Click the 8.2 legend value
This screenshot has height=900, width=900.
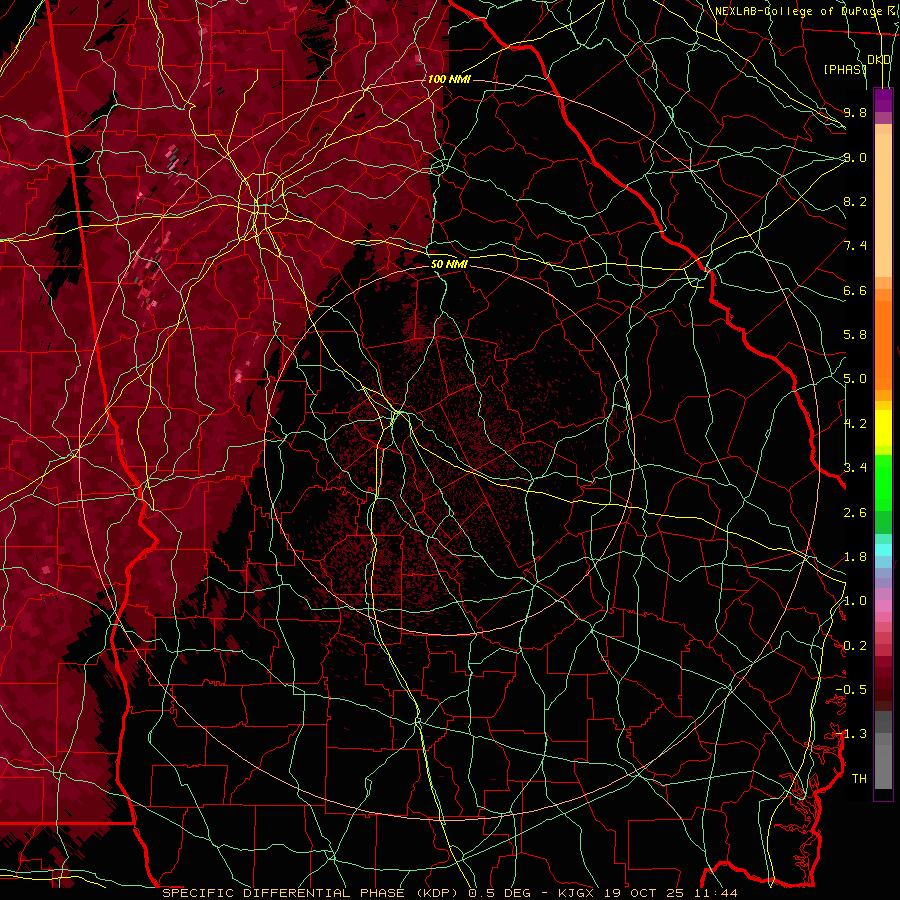(855, 201)
